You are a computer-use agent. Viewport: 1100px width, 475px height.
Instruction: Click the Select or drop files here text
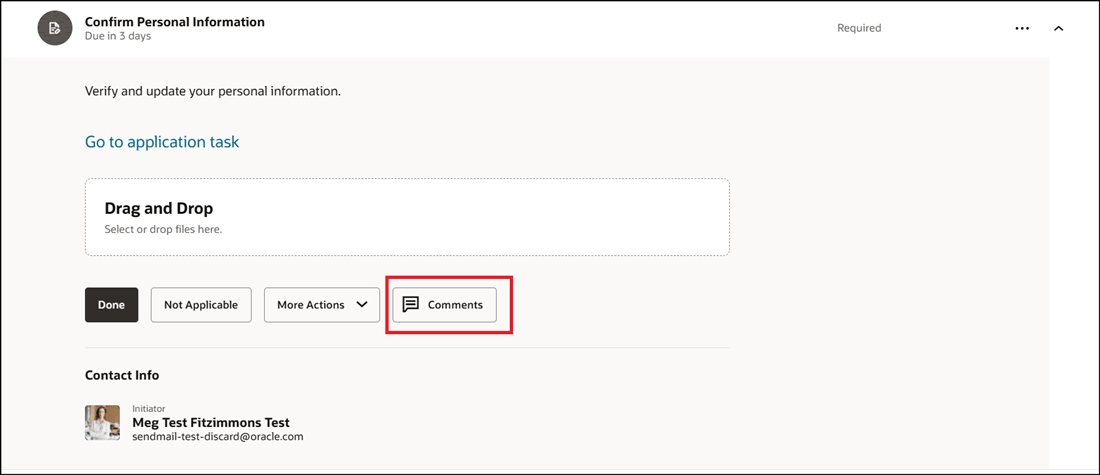click(x=163, y=229)
